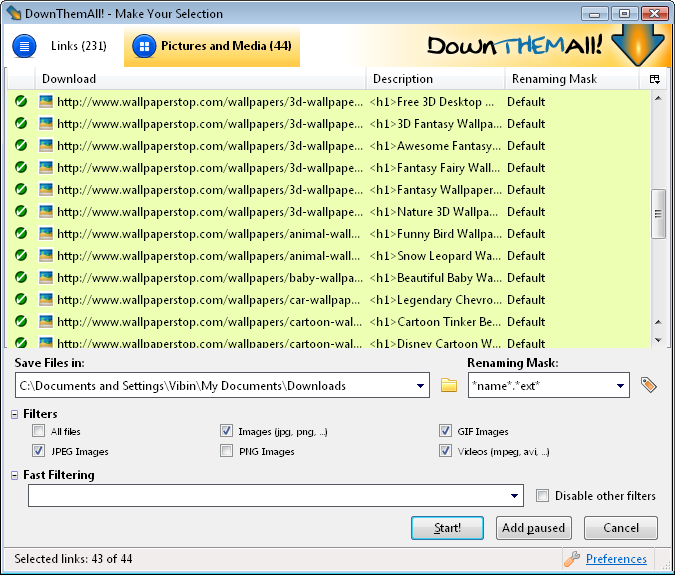This screenshot has height=575, width=675.
Task: Click Default mask of Free 3D Desktop row
Action: [x=526, y=102]
